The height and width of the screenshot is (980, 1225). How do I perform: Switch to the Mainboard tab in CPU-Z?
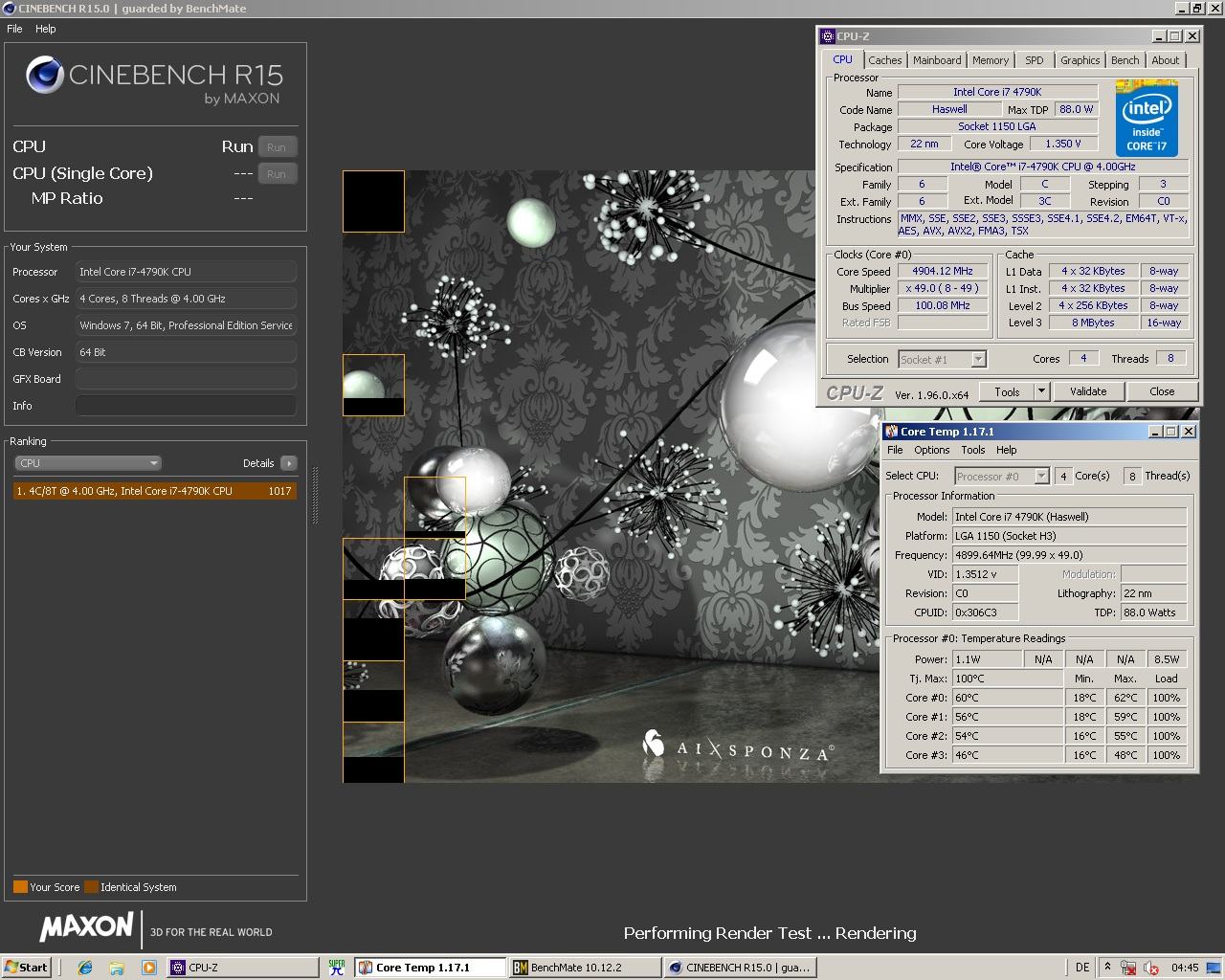[x=936, y=60]
